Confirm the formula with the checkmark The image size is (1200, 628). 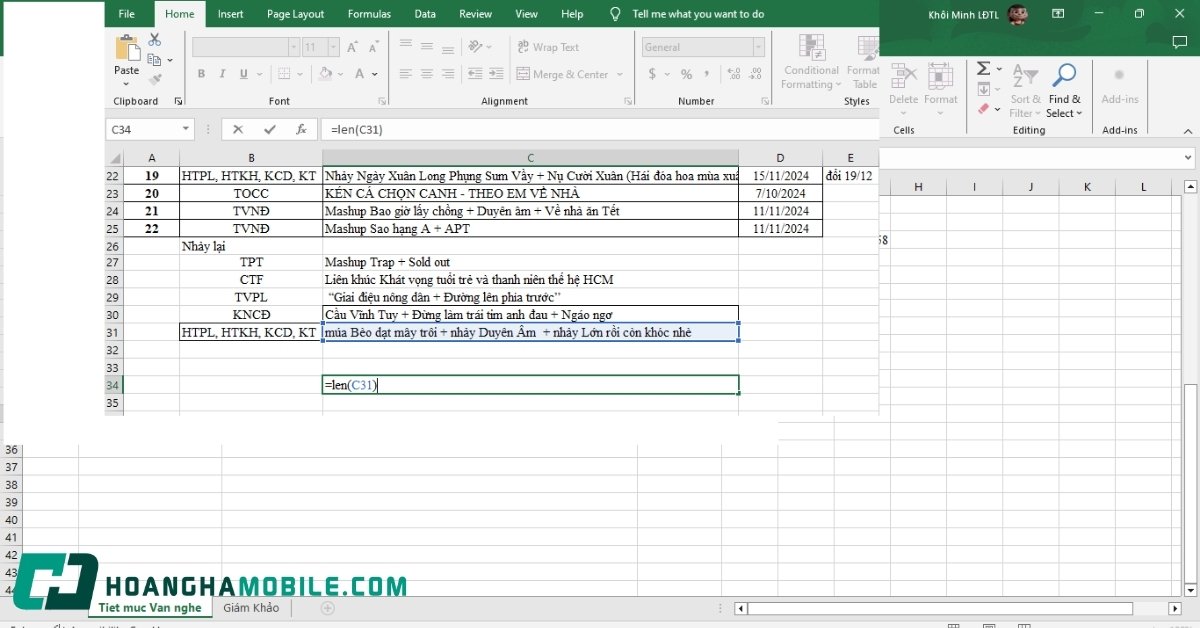point(269,129)
